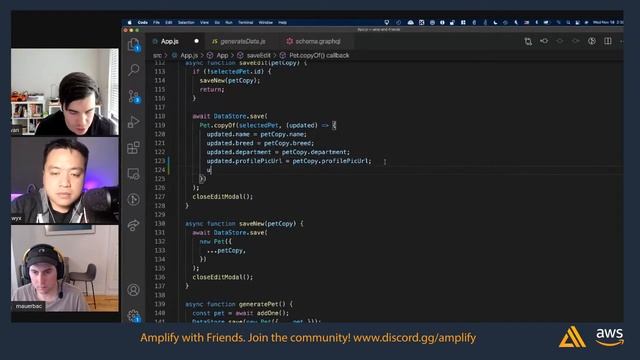The width and height of the screenshot is (640, 360).
Task: Click the commit navigation icon beside Open Changes
Action: [x=544, y=41]
